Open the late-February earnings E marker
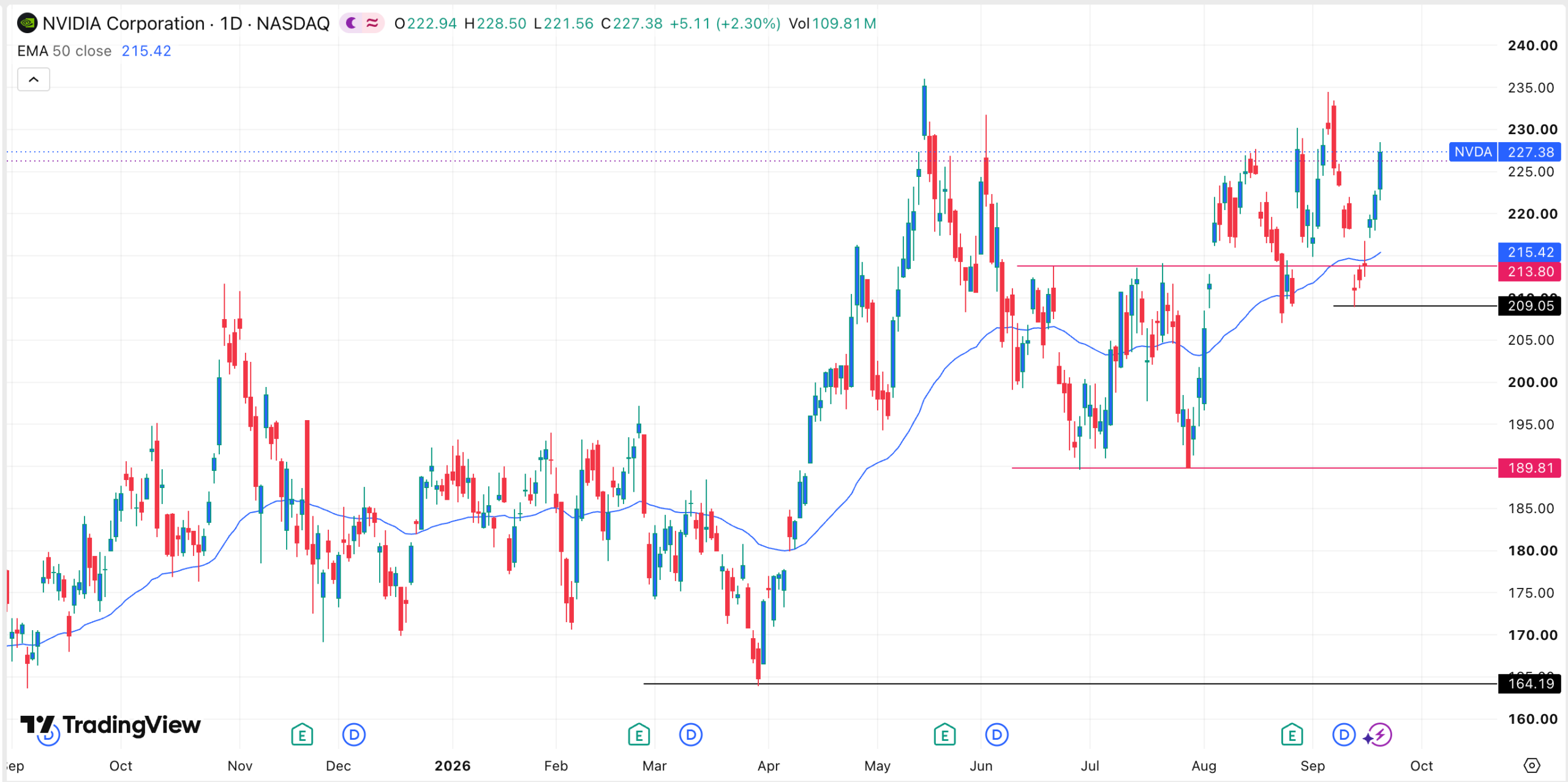Viewport: 1568px width, 782px height. coord(639,734)
